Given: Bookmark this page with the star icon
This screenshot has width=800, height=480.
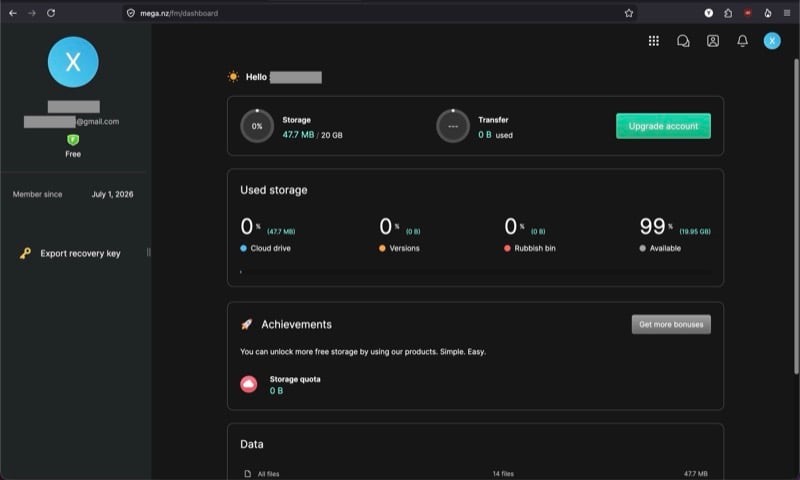Looking at the screenshot, I should pos(629,13).
